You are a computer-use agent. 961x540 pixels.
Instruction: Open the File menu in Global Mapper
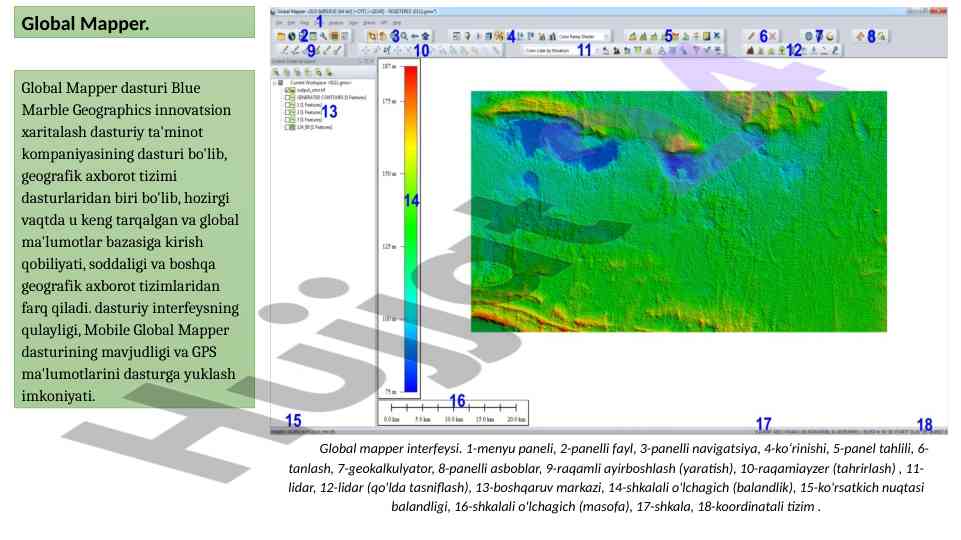pyautogui.click(x=278, y=23)
